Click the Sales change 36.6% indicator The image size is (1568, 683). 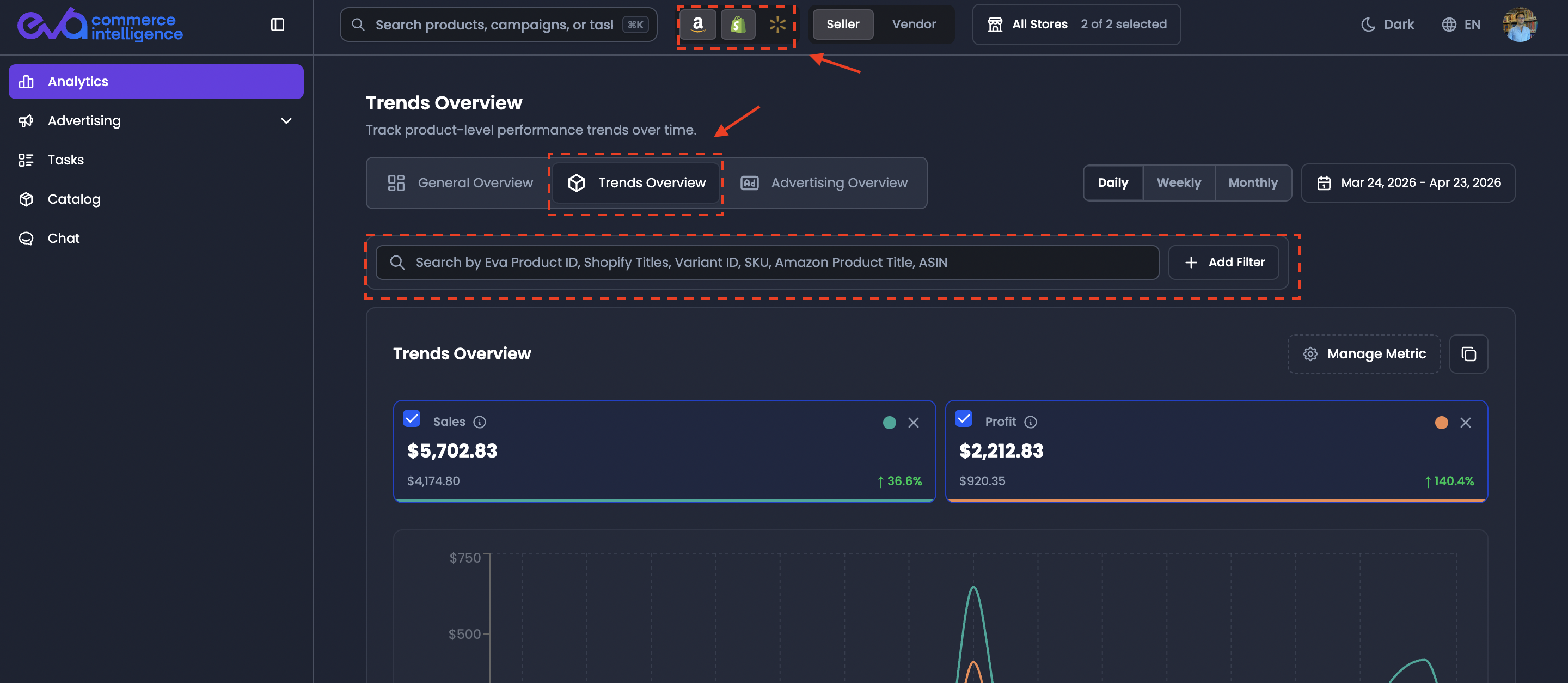899,481
